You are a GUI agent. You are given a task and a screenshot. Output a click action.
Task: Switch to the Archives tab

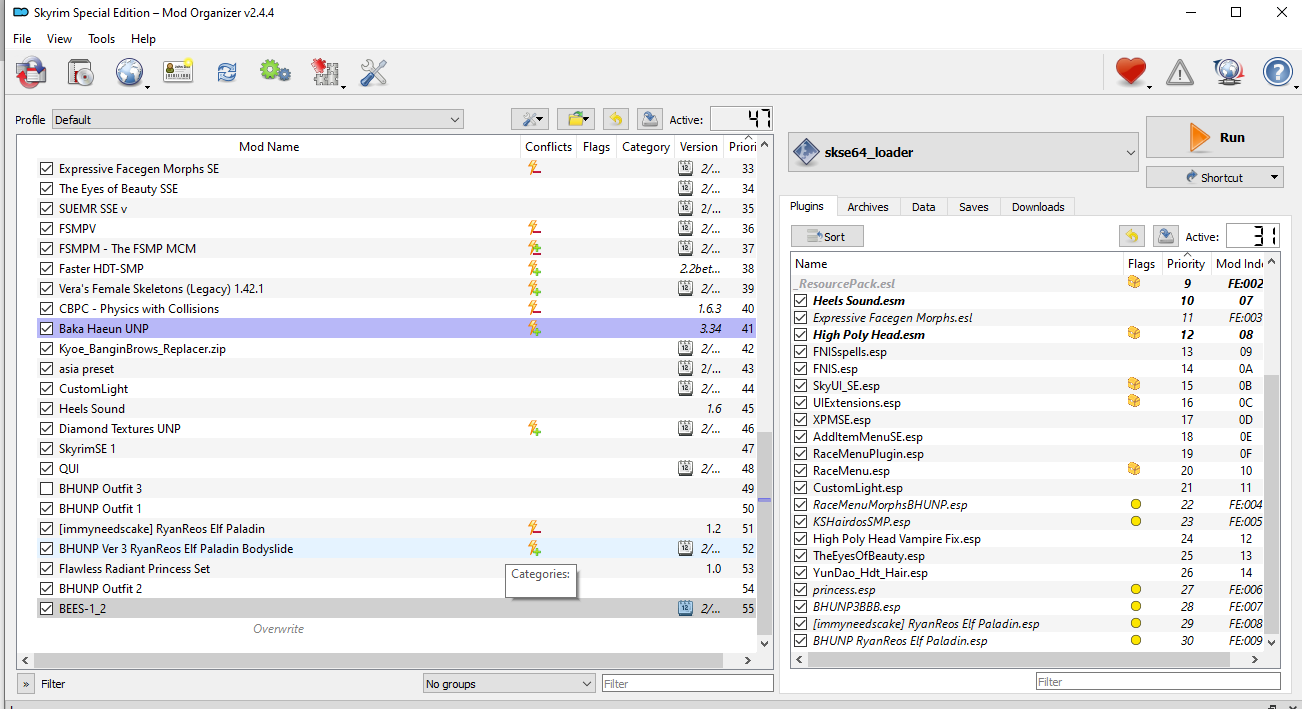(x=867, y=207)
